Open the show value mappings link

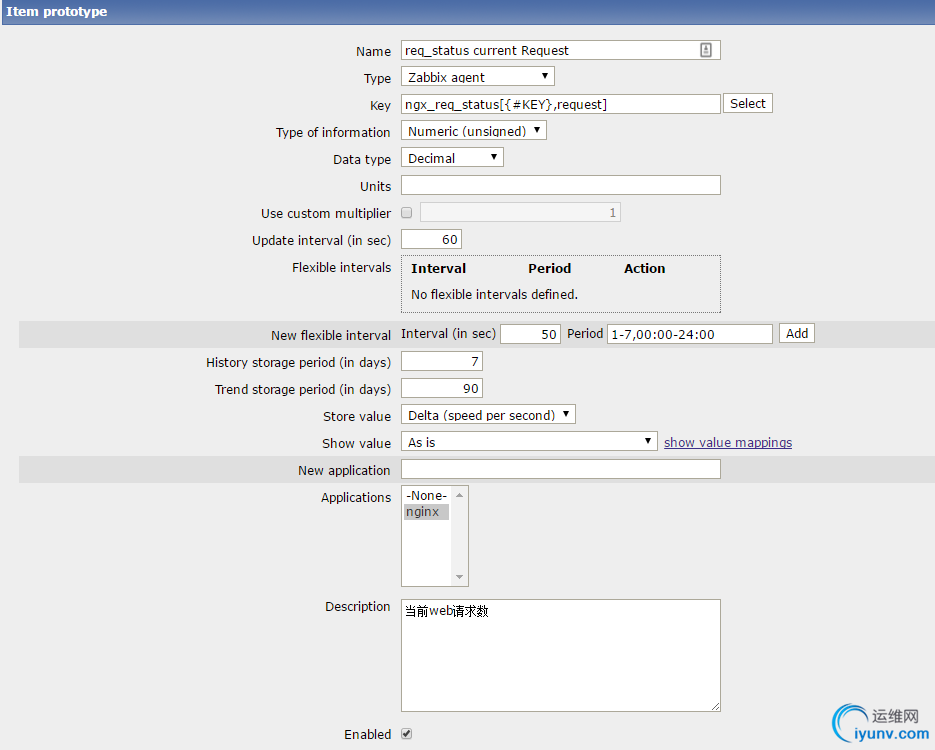coord(727,442)
